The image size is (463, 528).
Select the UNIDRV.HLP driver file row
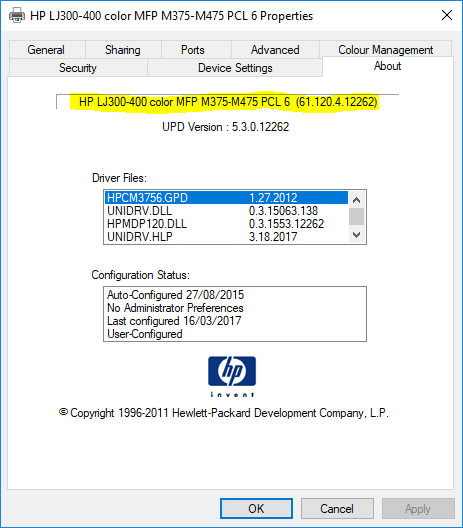(x=226, y=237)
